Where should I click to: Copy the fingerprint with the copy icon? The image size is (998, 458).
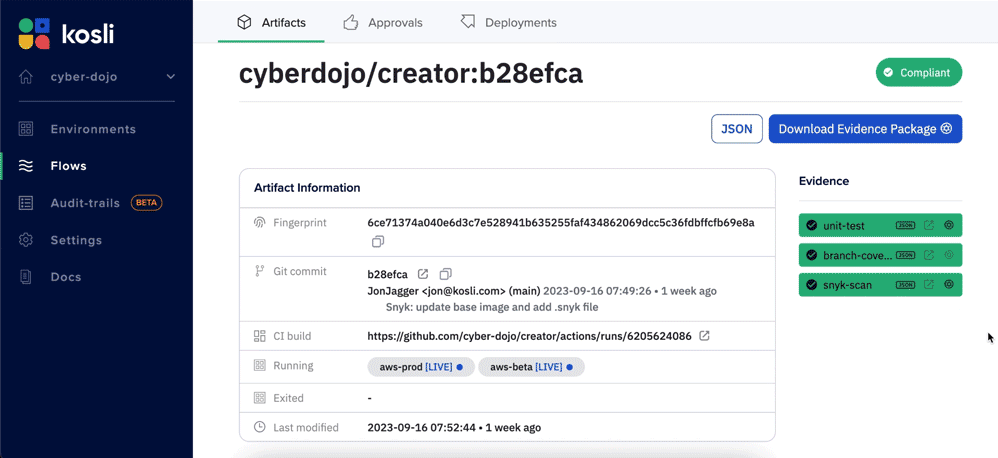(378, 242)
